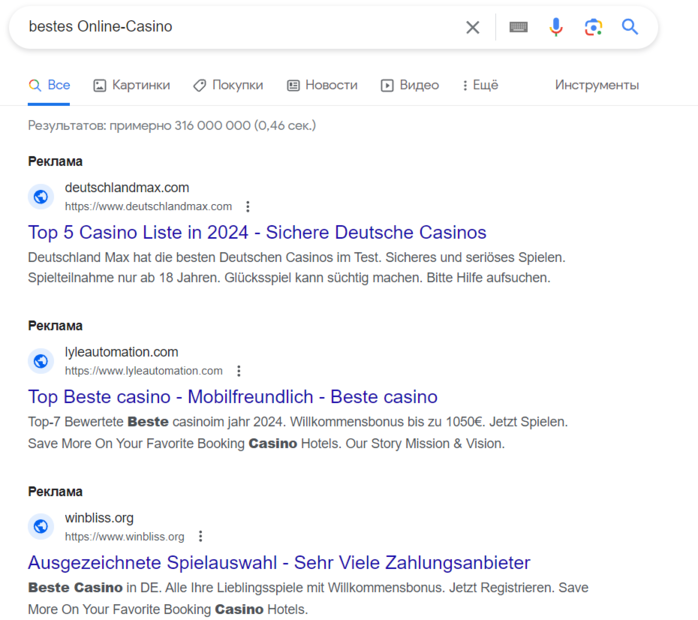Click the winbliss.org site name
Viewport: 698px width, 620px height.
coord(99,518)
